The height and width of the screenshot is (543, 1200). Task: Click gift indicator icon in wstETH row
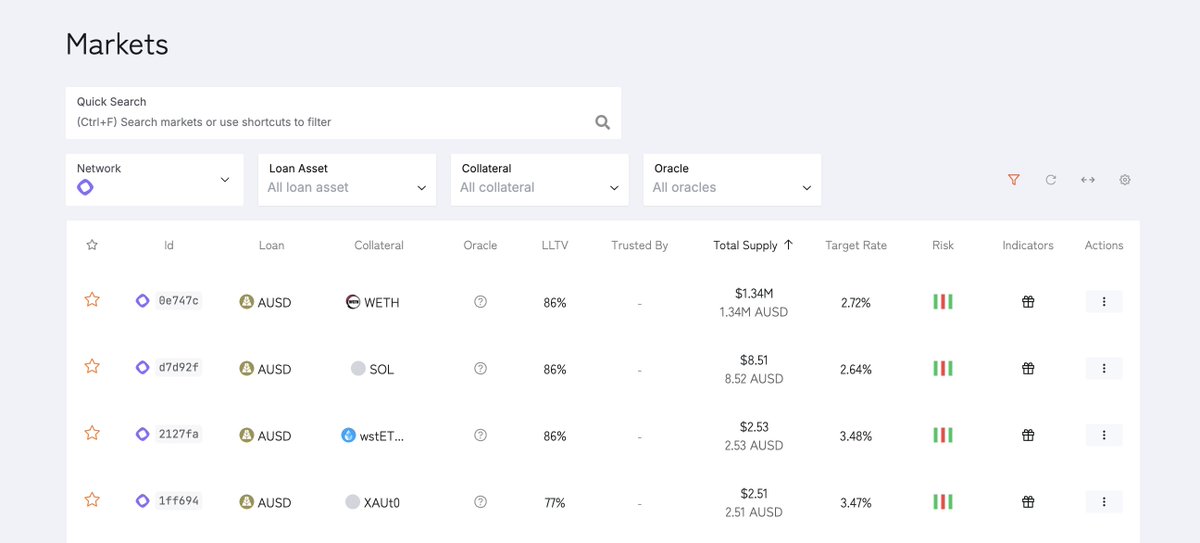(x=1027, y=435)
